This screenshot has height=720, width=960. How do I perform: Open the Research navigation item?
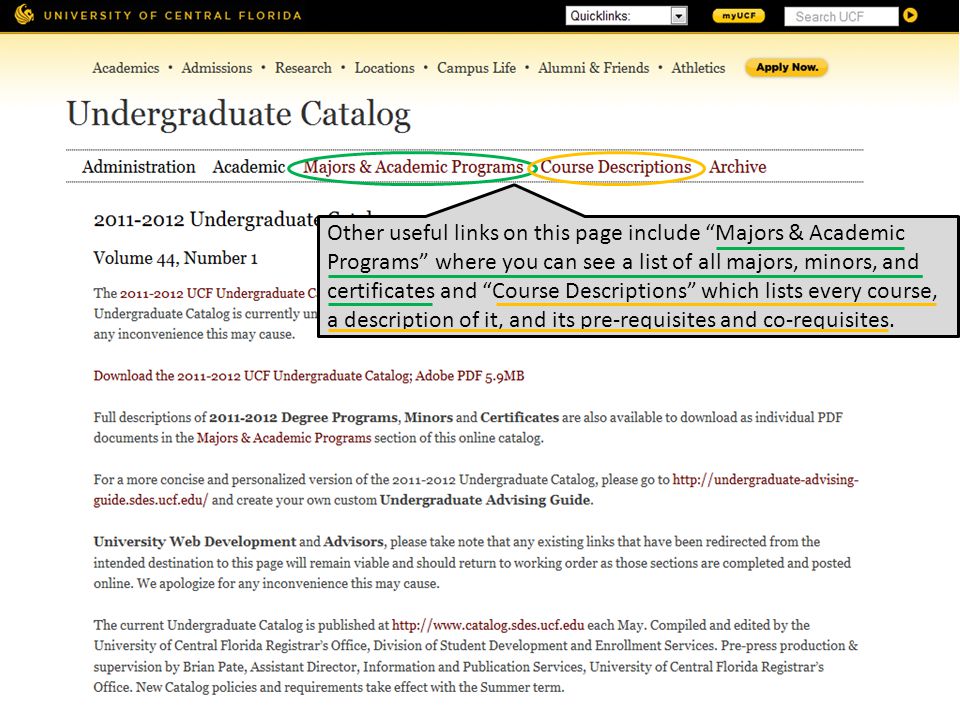[303, 68]
